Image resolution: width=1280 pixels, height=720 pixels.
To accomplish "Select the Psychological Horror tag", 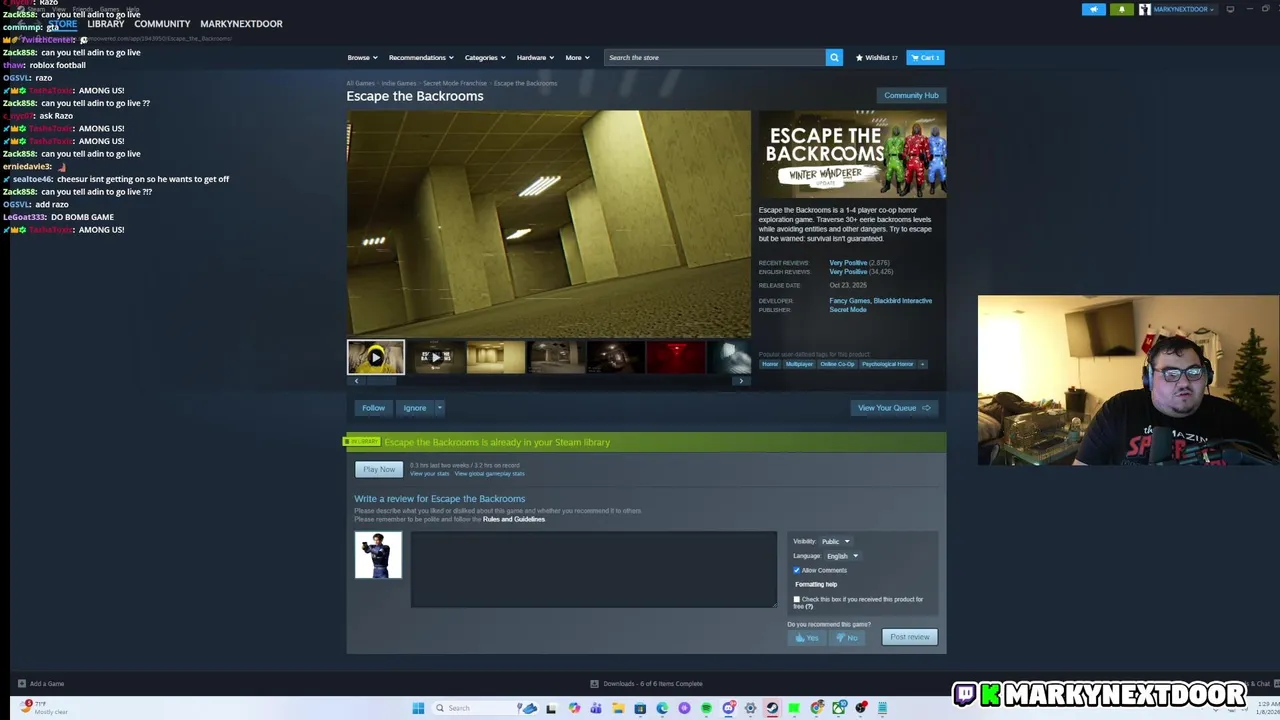I will [x=888, y=364].
